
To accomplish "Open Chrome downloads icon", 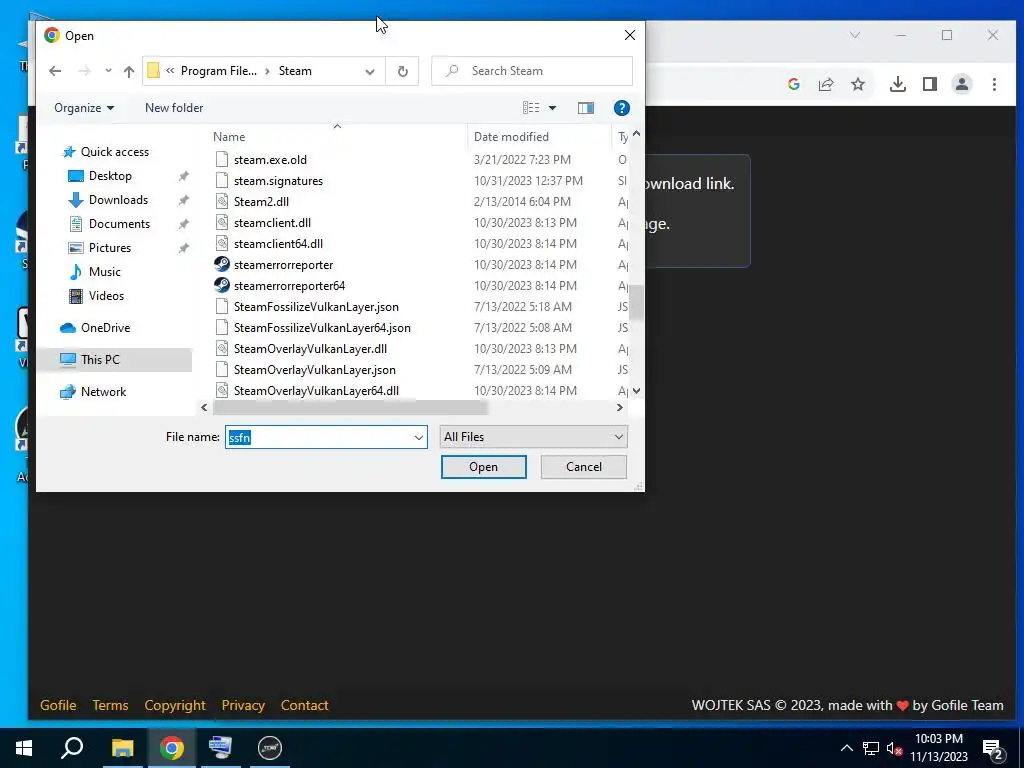I will point(897,84).
